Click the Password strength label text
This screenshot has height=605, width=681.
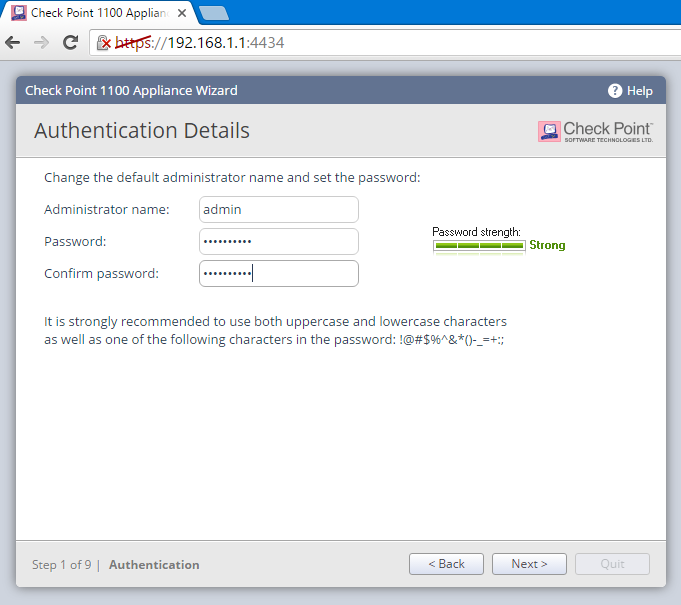coord(476,232)
